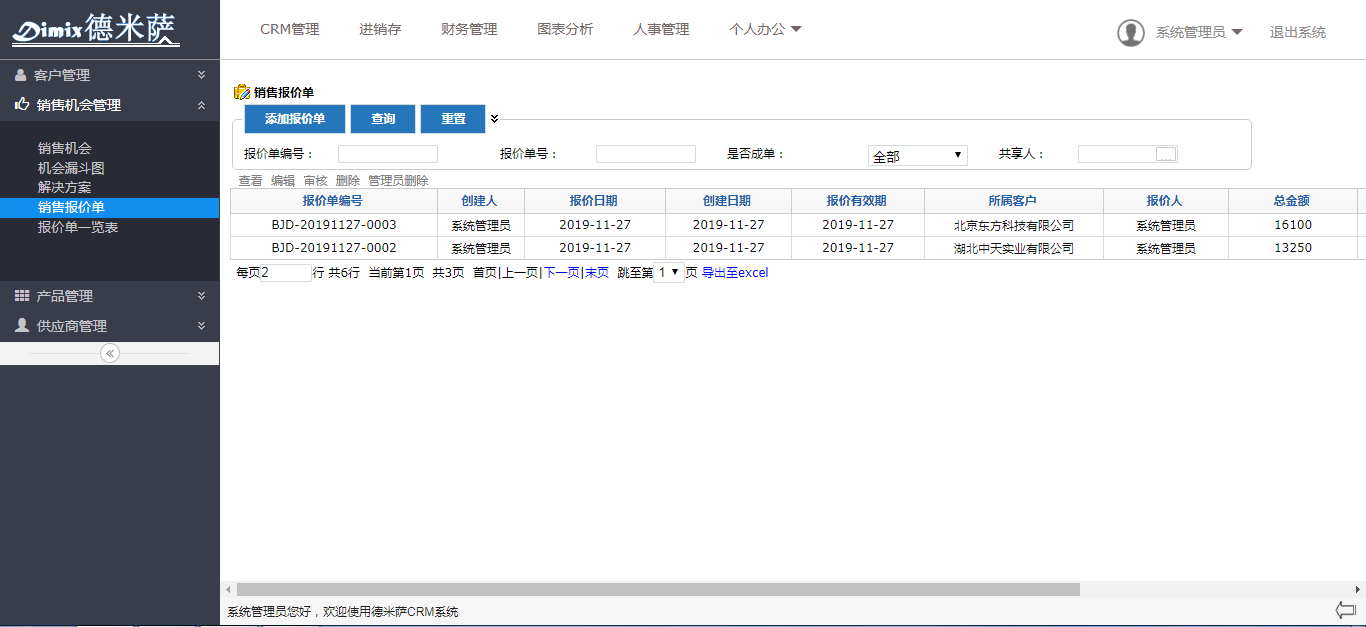Viewport: 1366px width, 627px height.
Task: Open the 财务管理 top menu
Action: point(469,30)
